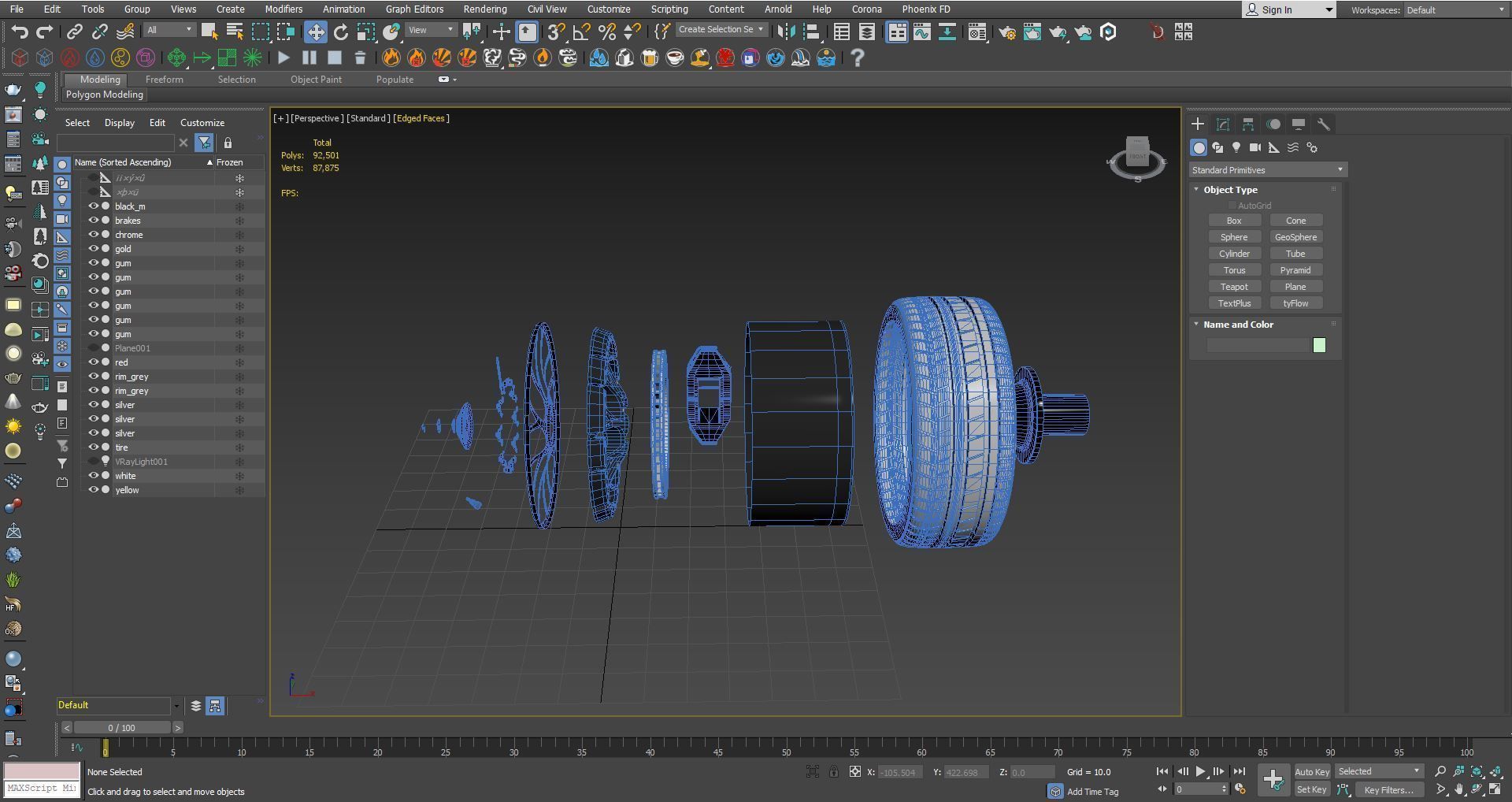The image size is (1512, 802).
Task: Click the Phoenix FD help question mark
Action: coord(858,58)
